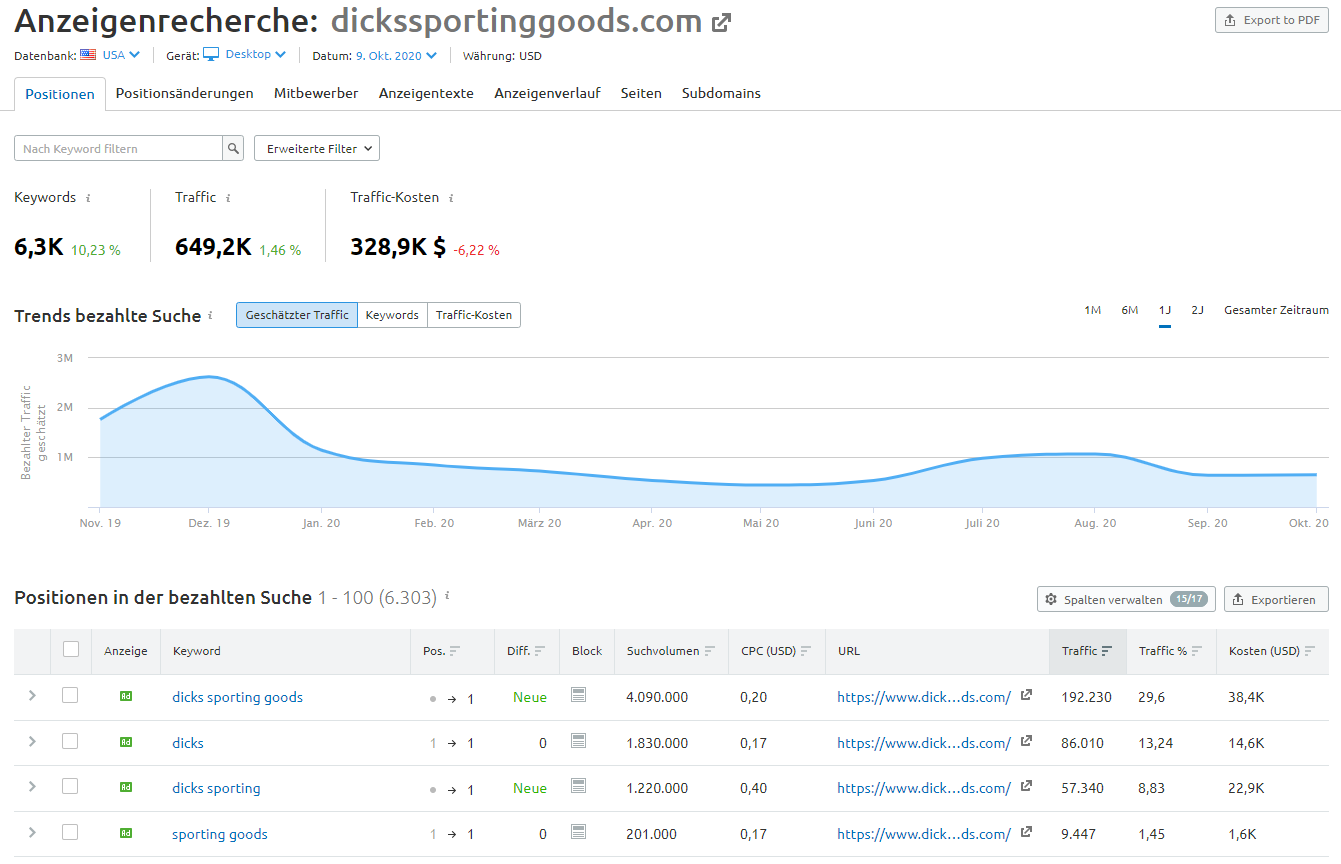Click Spalten verwalten button
The height and width of the screenshot is (864, 1341).
(1126, 599)
